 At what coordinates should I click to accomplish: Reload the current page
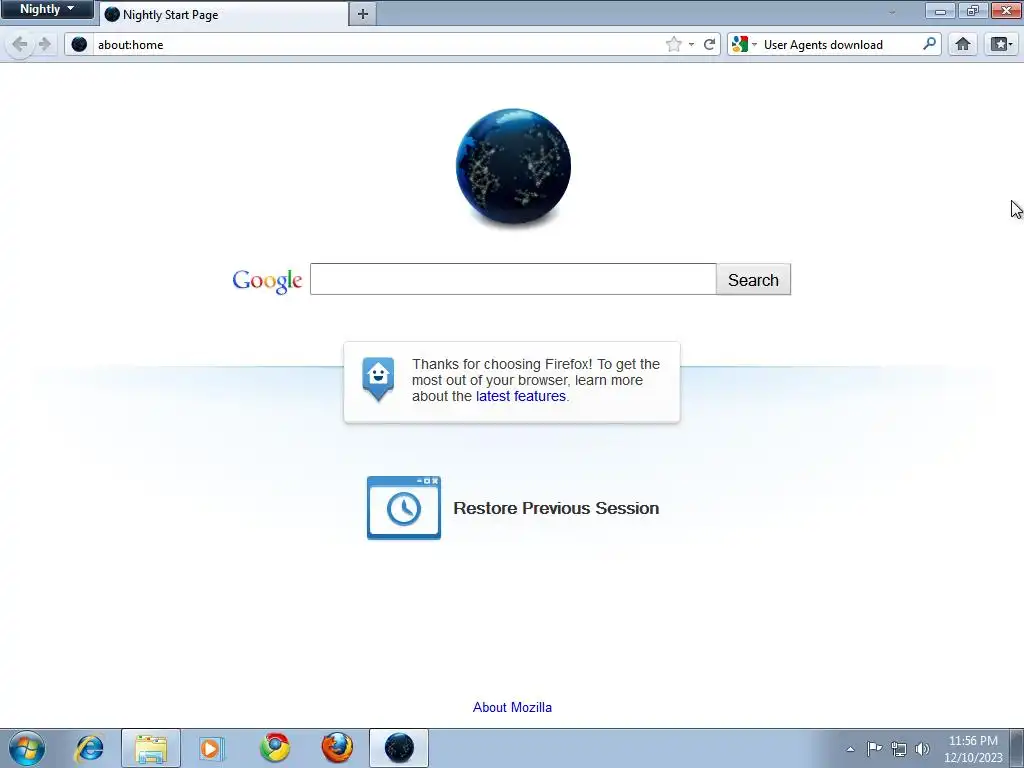pyautogui.click(x=709, y=44)
